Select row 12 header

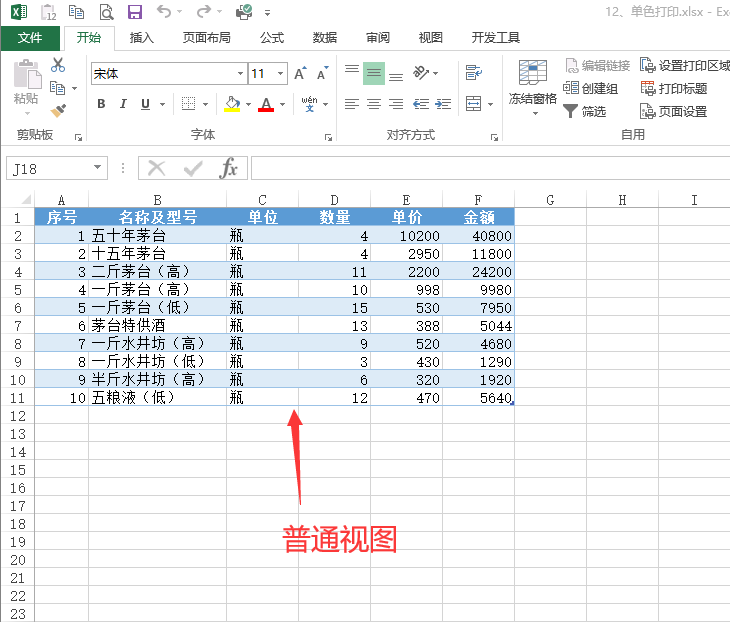[x=18, y=416]
